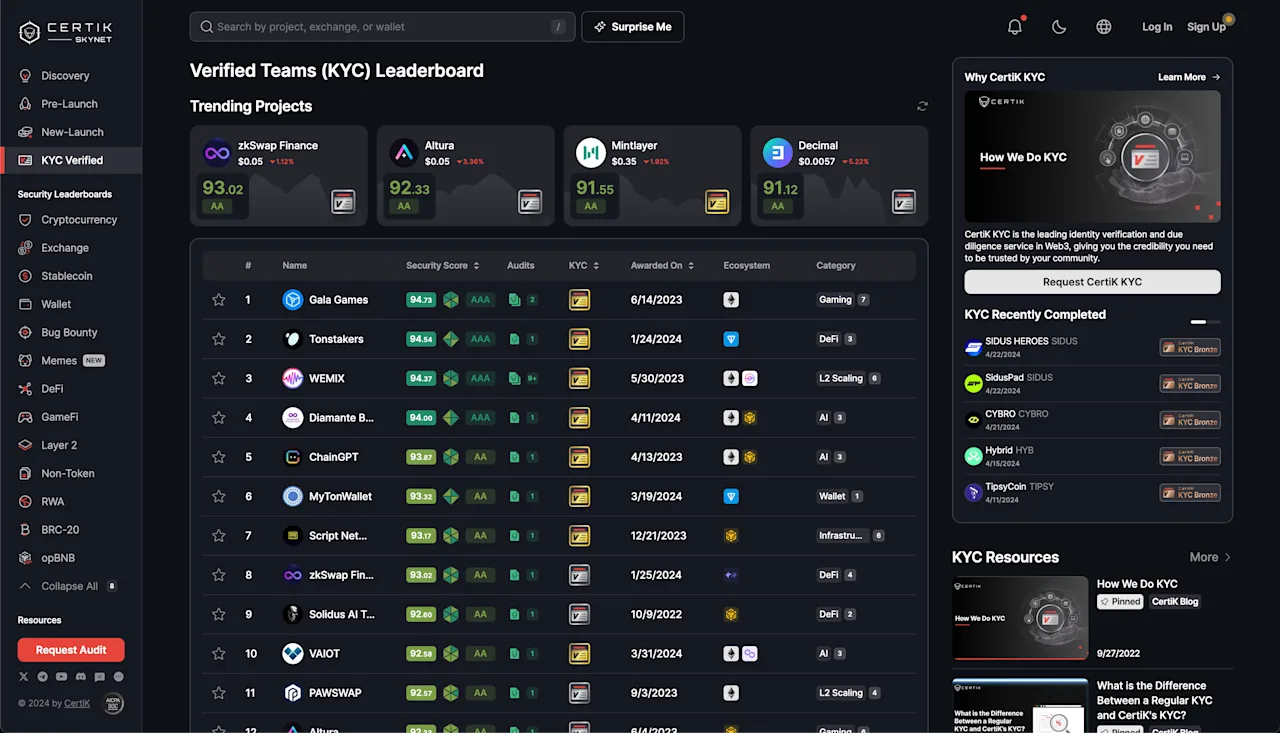Click the Wallet sidebar icon
The height and width of the screenshot is (733, 1280).
point(25,304)
